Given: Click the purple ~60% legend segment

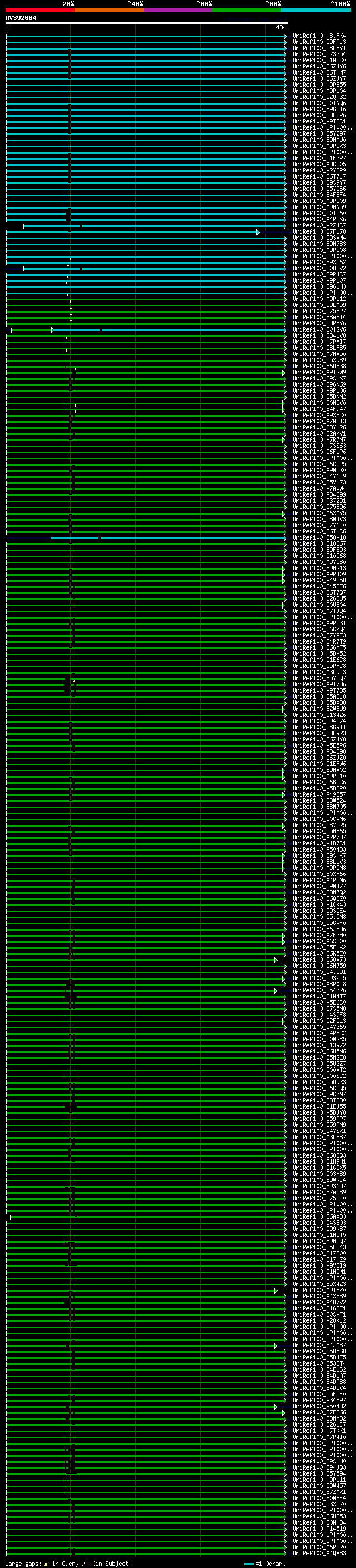Looking at the screenshot, I should [179, 10].
